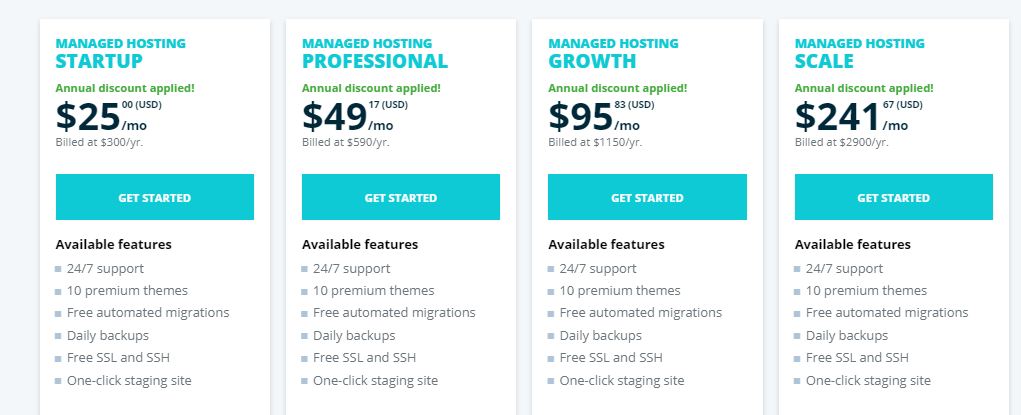Click Get Started for Startup plan
This screenshot has height=415, width=1021.
click(154, 197)
